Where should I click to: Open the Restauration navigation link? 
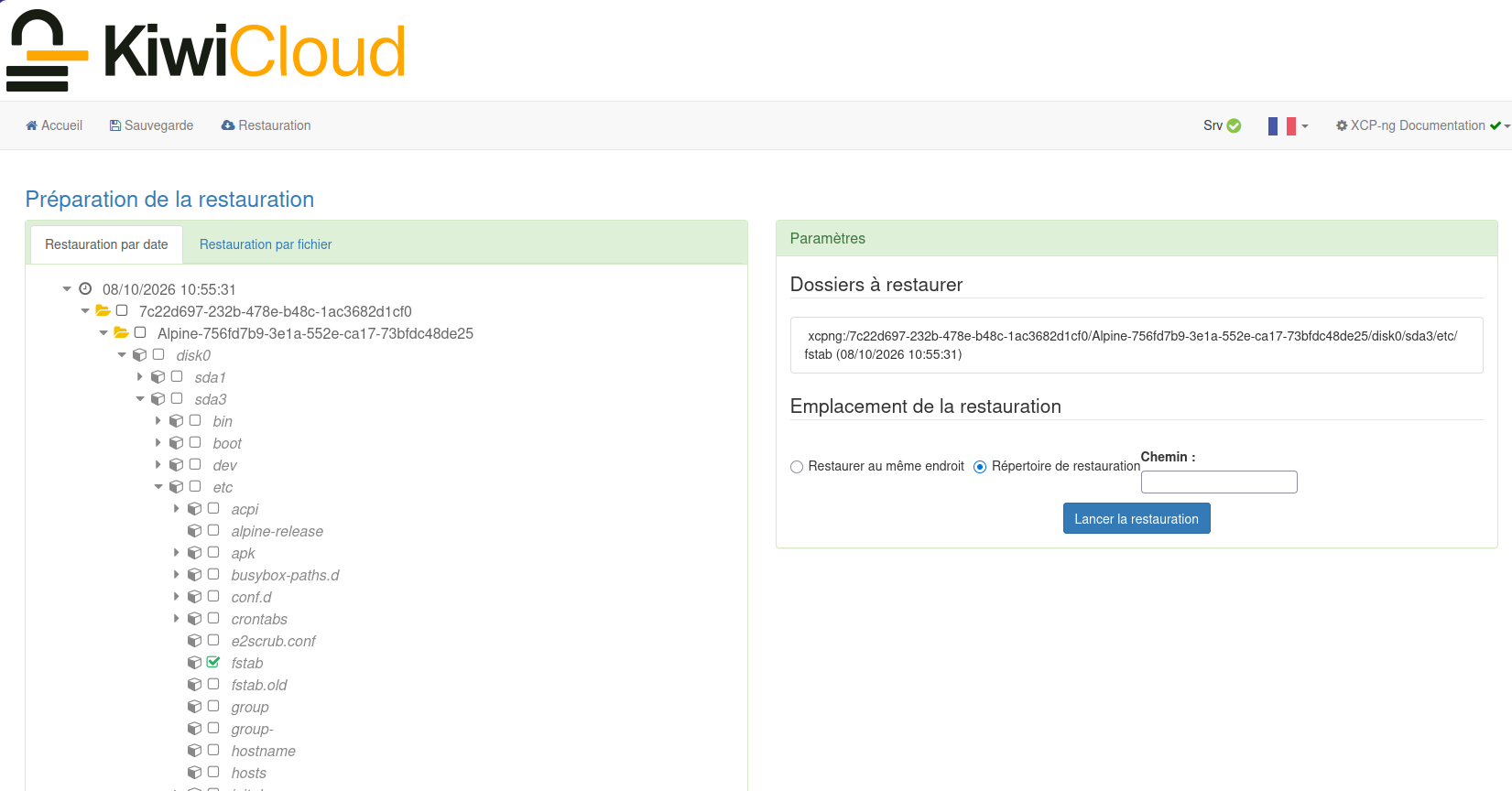(x=266, y=125)
